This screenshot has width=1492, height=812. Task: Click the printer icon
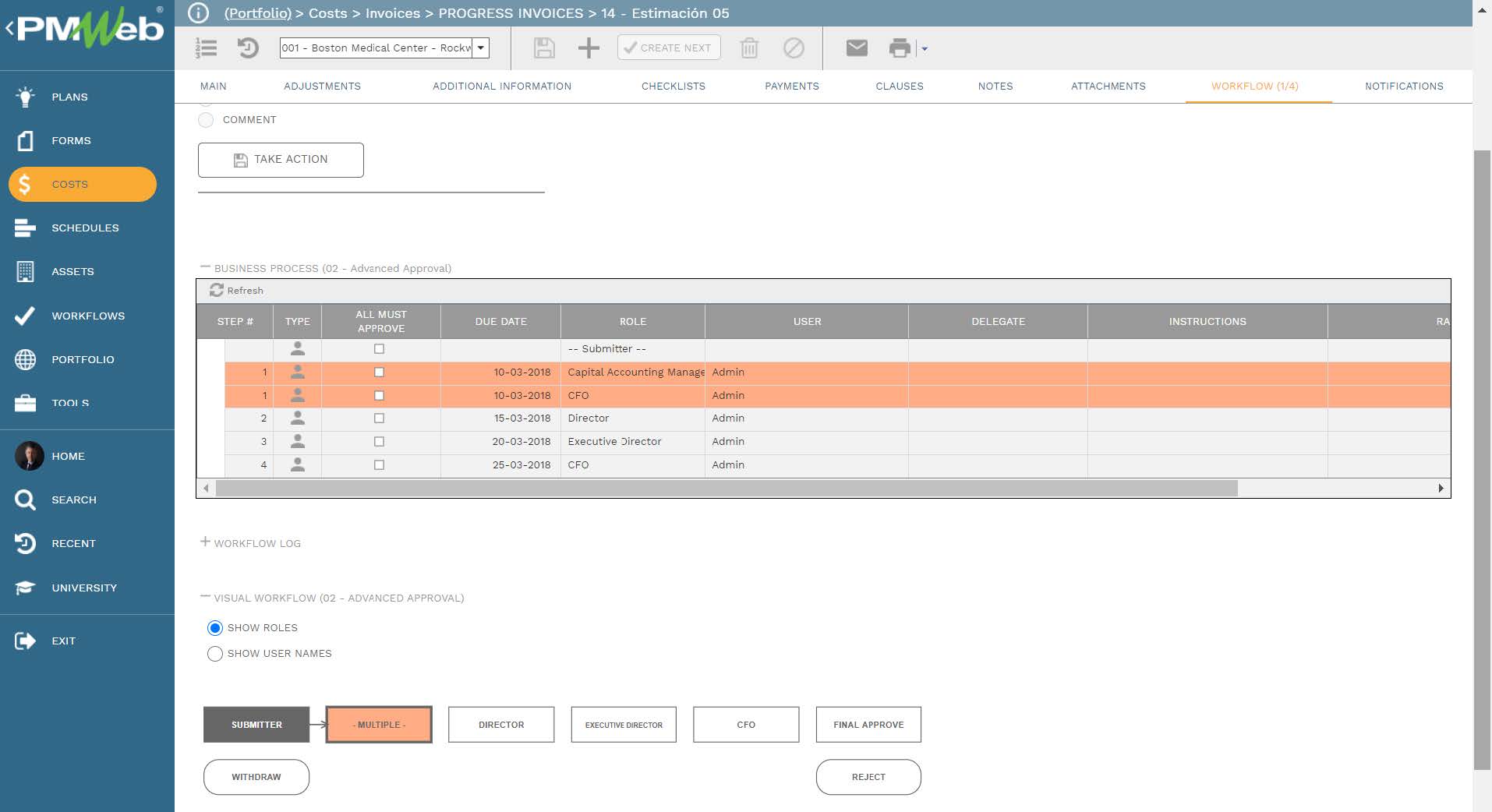(x=900, y=48)
